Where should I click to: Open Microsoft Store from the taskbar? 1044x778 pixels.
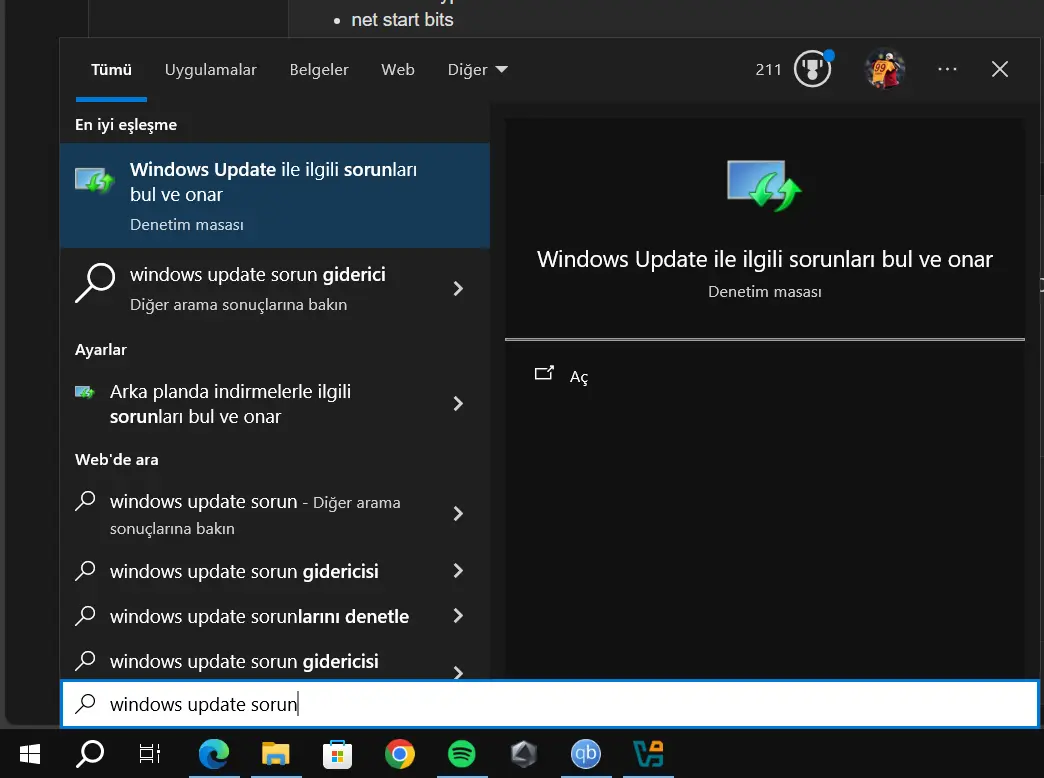338,753
